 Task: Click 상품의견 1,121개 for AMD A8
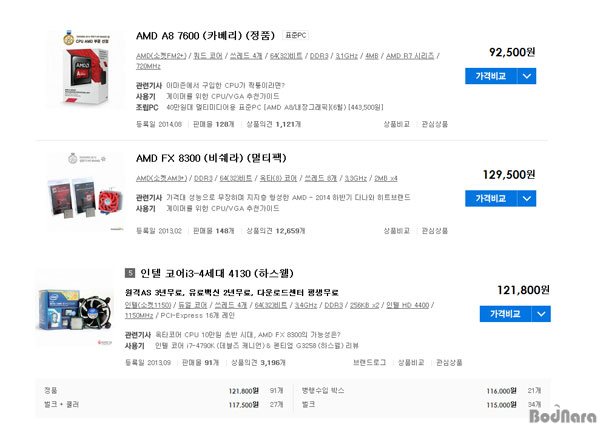coord(274,124)
